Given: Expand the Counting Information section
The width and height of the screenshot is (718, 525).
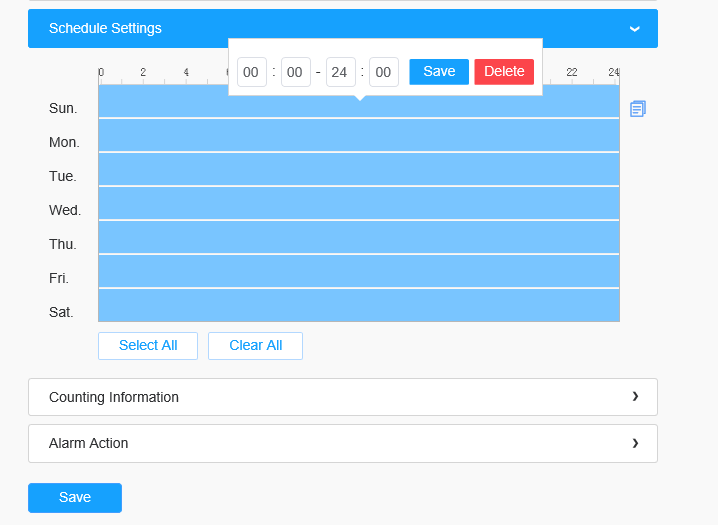Looking at the screenshot, I should tap(342, 397).
